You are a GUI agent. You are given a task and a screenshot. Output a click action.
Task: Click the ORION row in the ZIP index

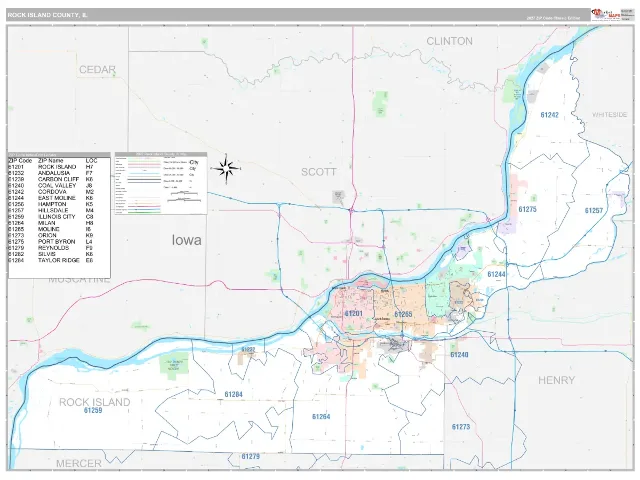click(x=51, y=236)
